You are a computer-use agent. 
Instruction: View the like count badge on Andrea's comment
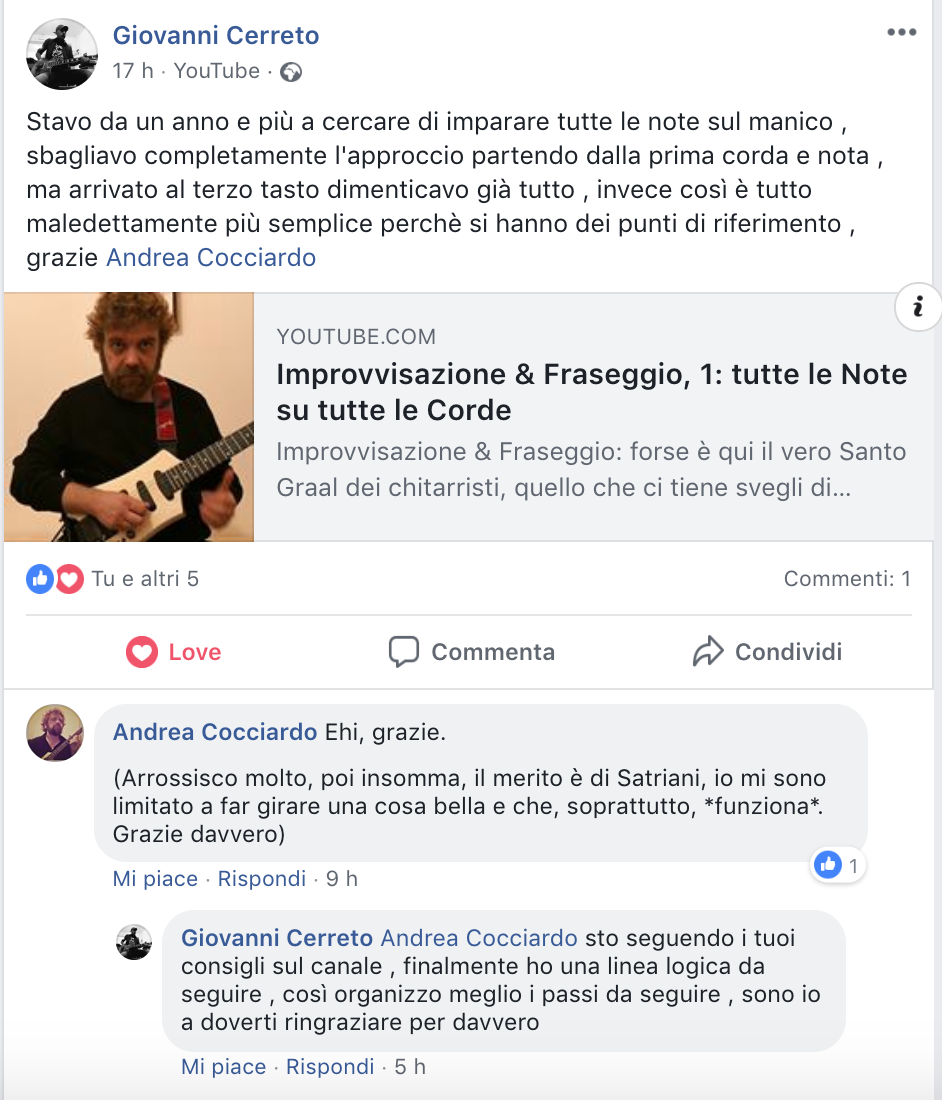[837, 865]
